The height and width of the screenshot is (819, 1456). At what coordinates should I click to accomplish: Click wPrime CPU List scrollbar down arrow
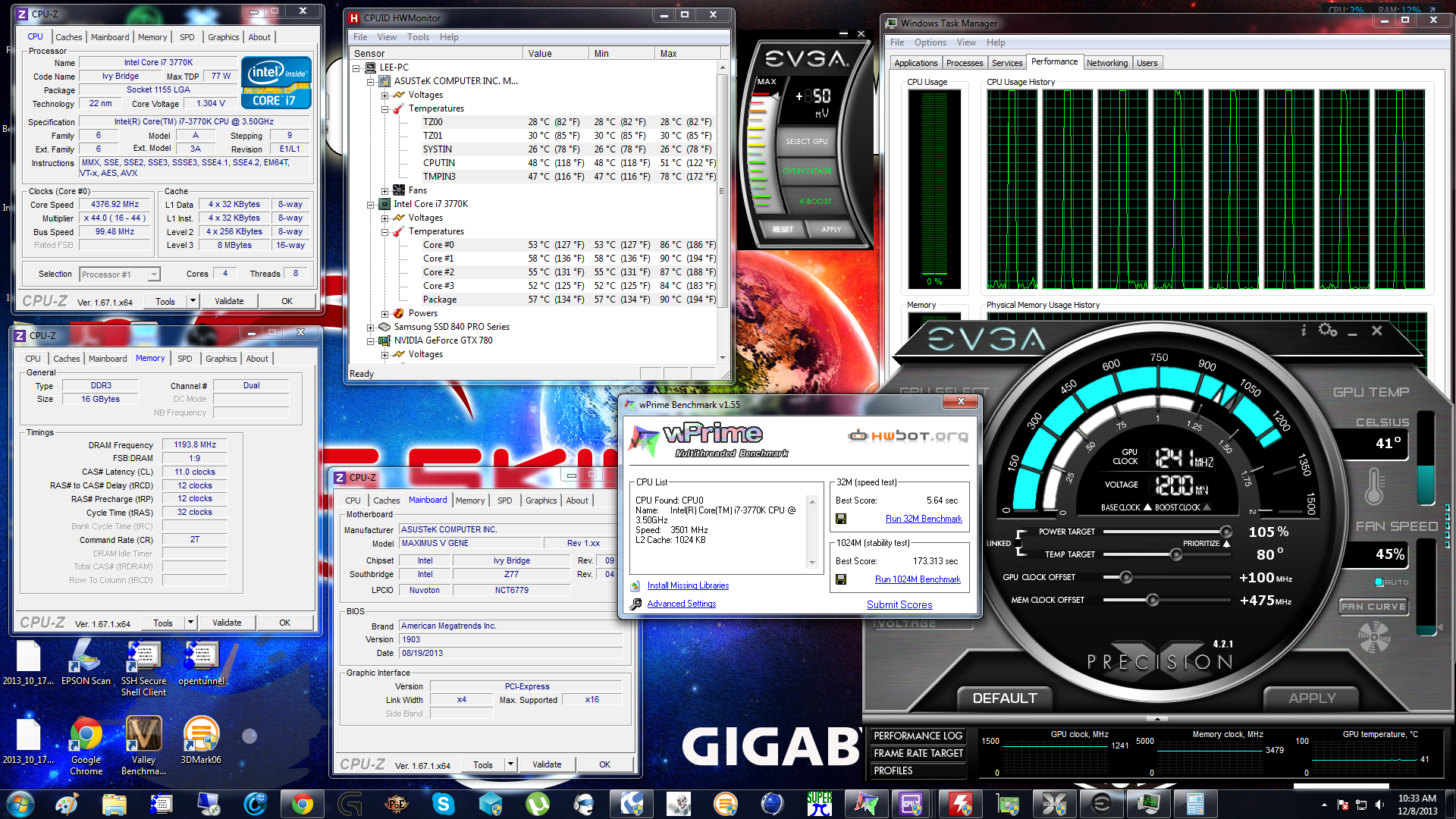(x=812, y=563)
